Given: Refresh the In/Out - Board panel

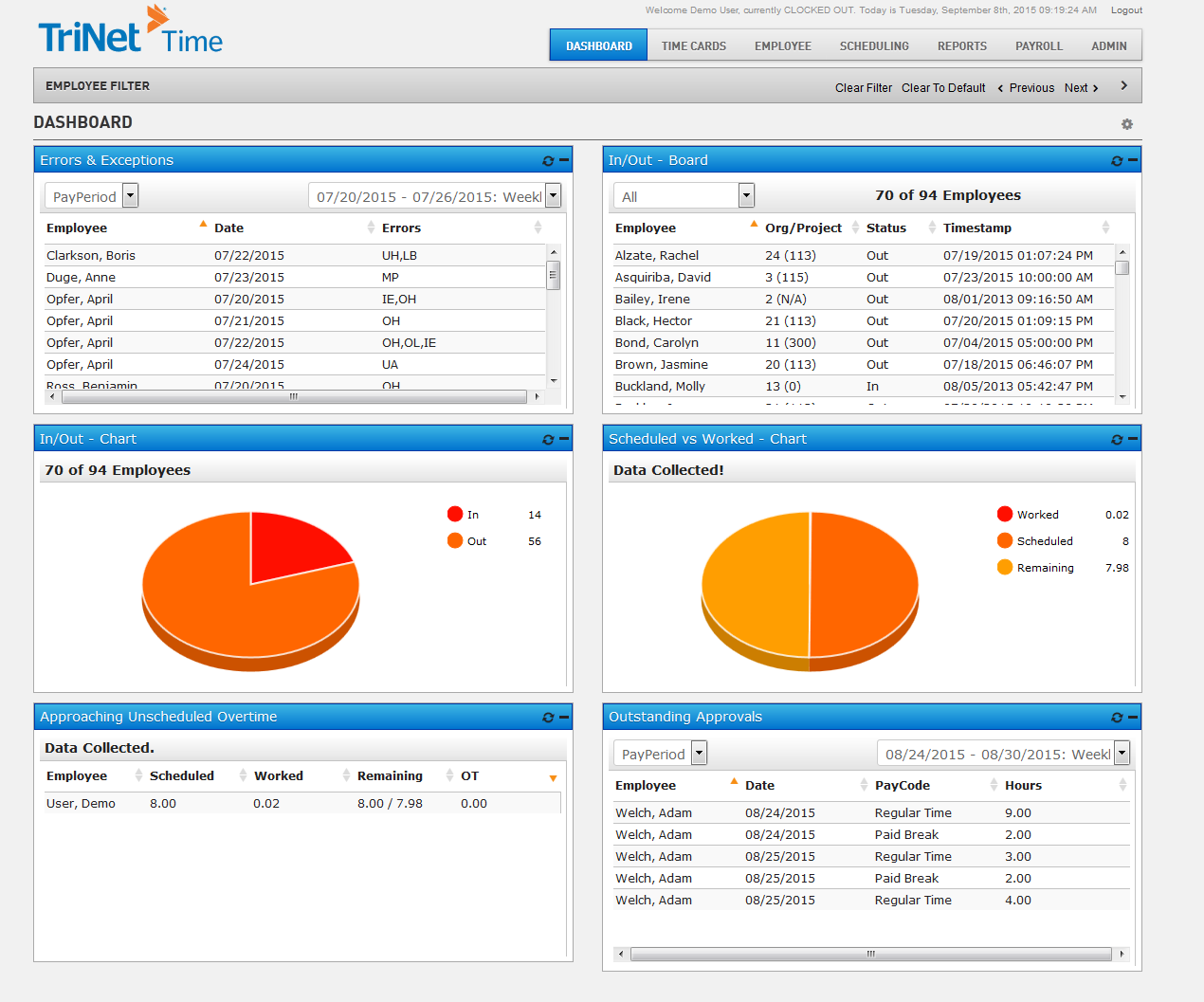Looking at the screenshot, I should 1117,160.
